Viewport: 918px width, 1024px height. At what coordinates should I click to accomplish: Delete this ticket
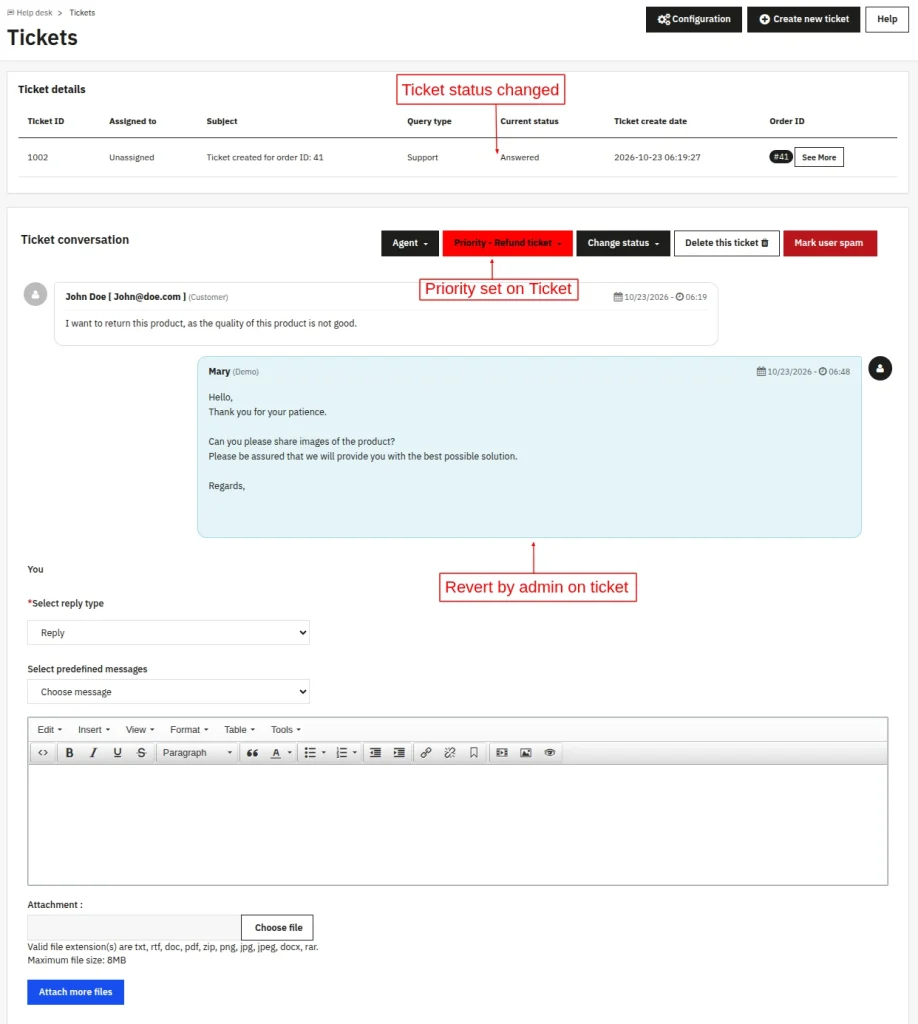[727, 243]
